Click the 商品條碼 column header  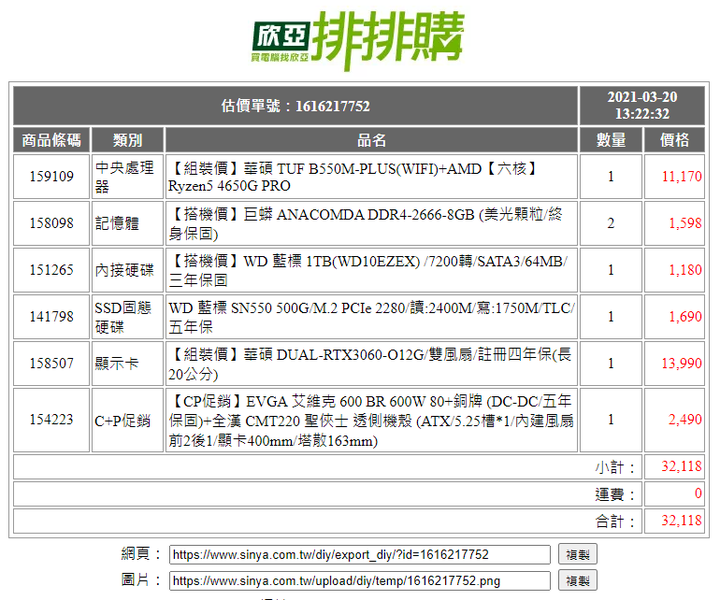coord(51,140)
